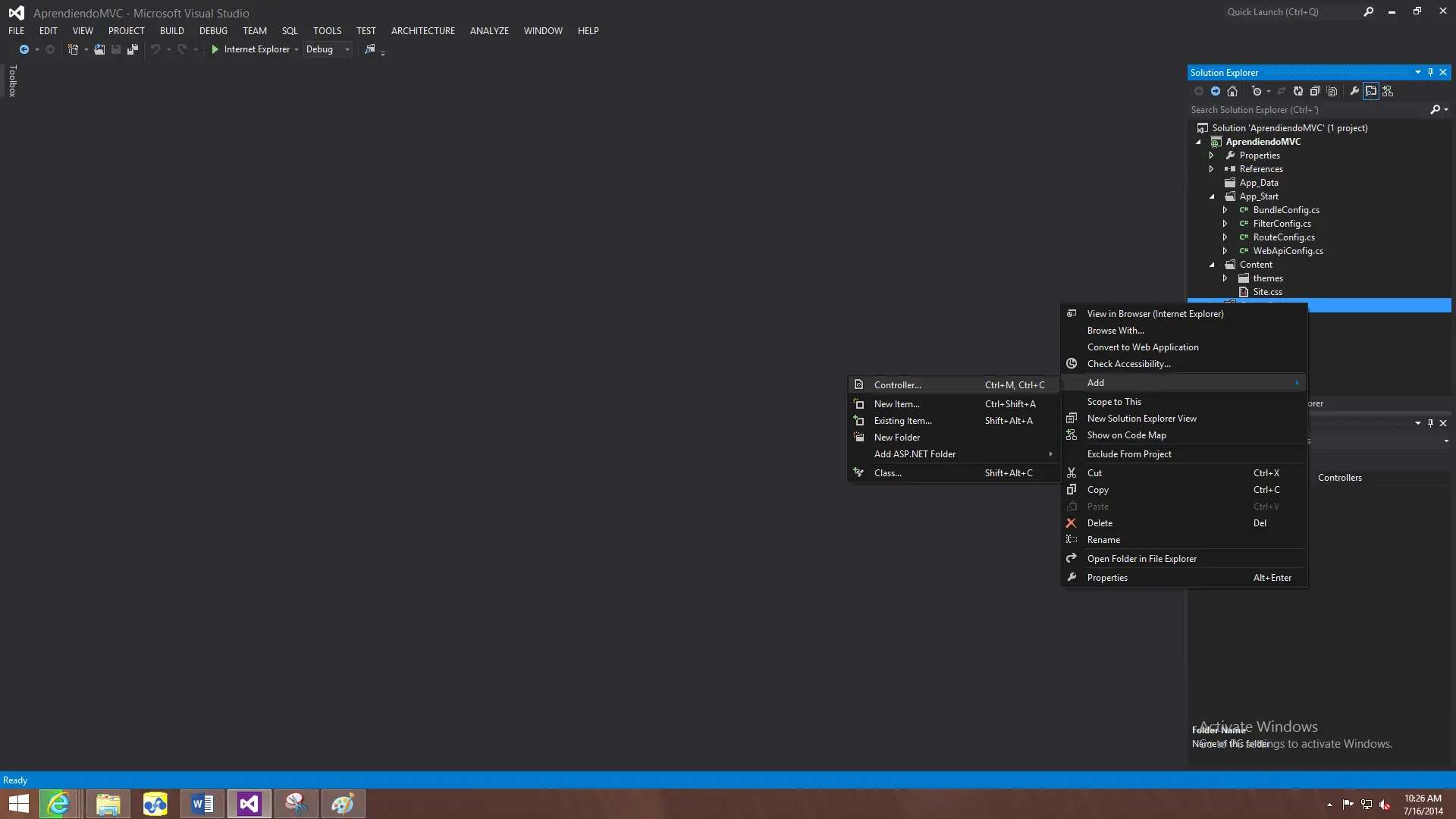Expand the themes folder
Viewport: 1456px width, 819px height.
[x=1225, y=278]
